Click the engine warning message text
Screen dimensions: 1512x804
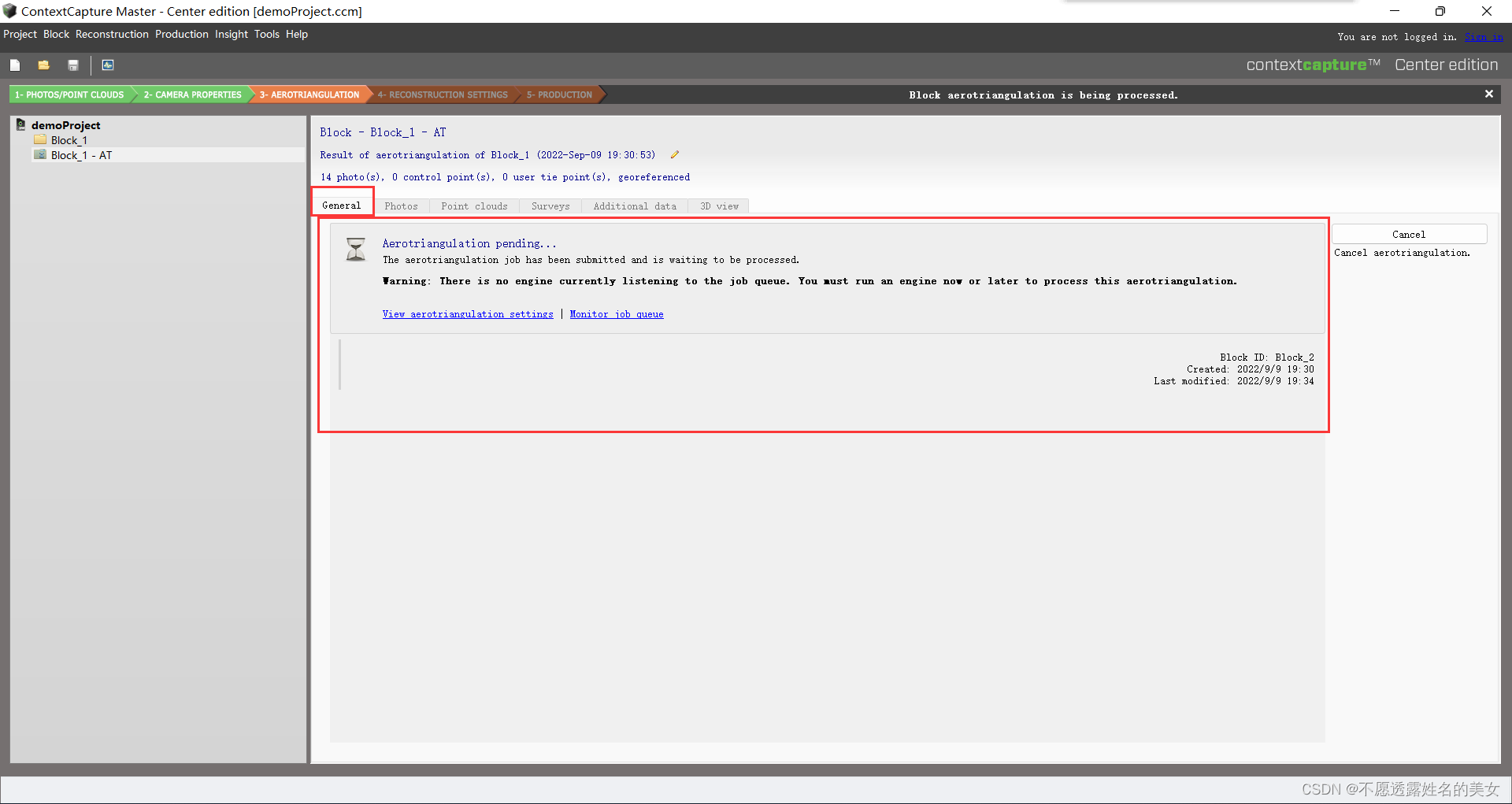click(810, 281)
